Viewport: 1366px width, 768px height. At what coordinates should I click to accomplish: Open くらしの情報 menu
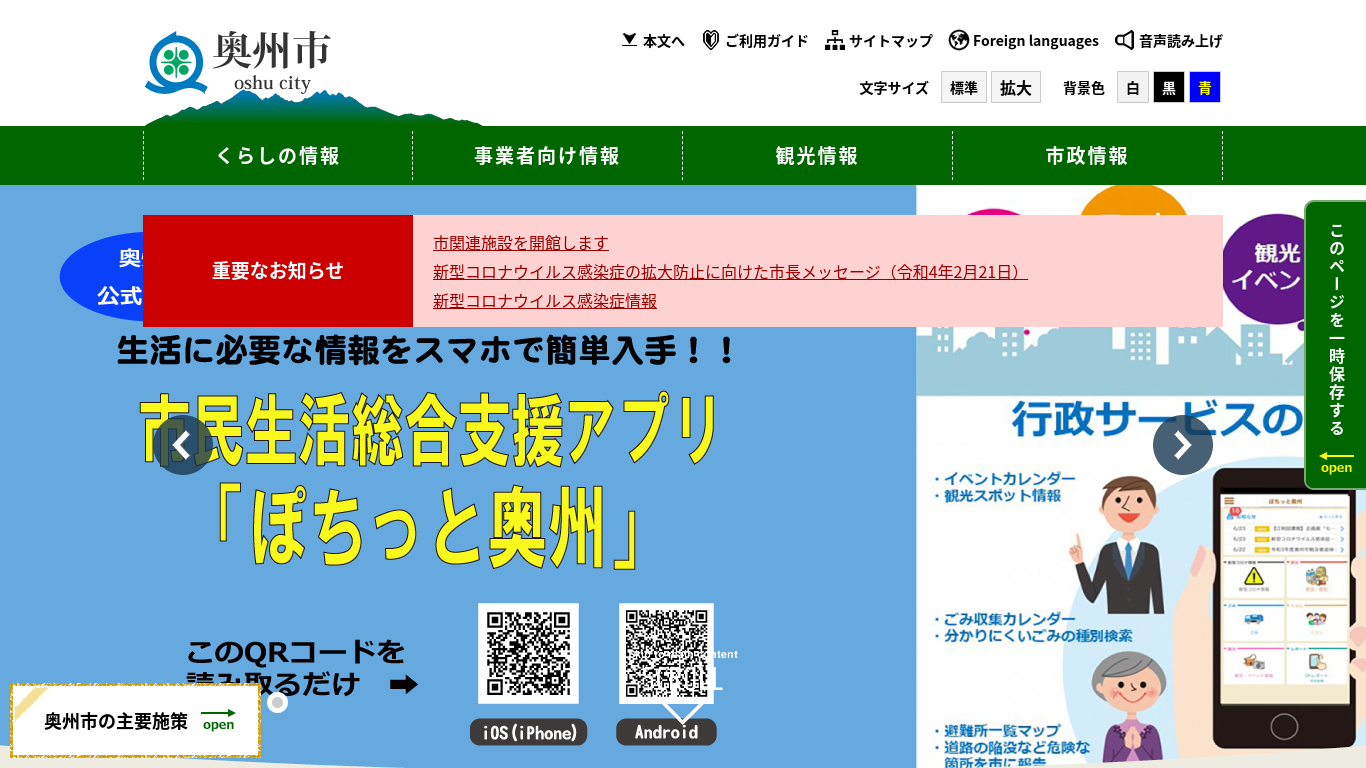[x=278, y=156]
